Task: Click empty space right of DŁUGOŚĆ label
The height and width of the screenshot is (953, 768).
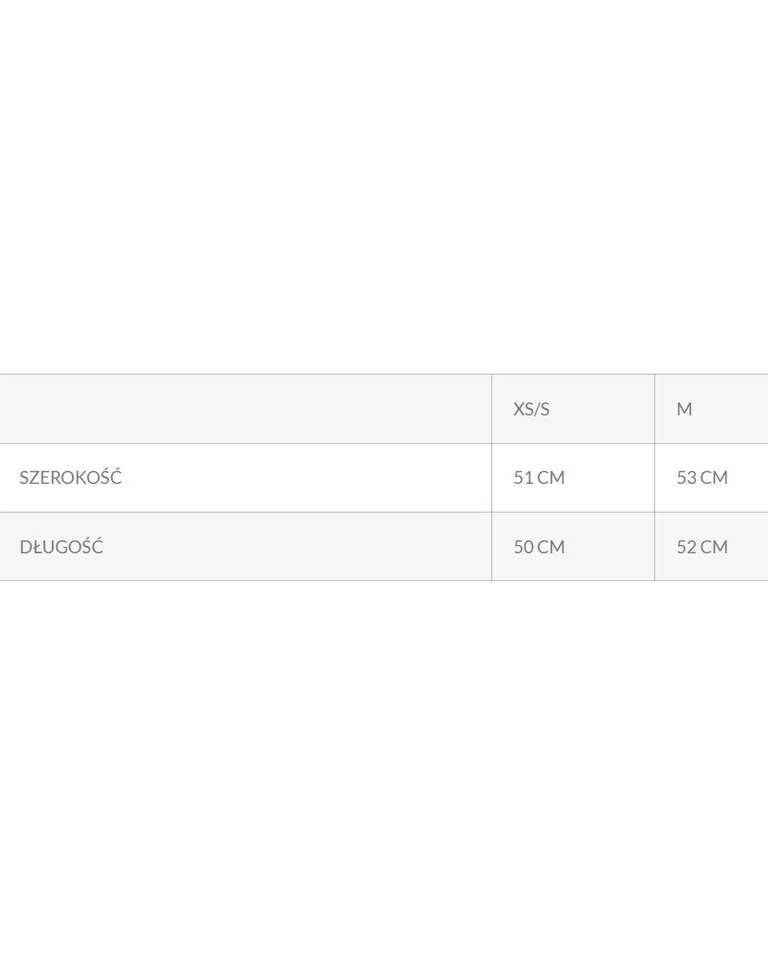Action: tap(300, 547)
